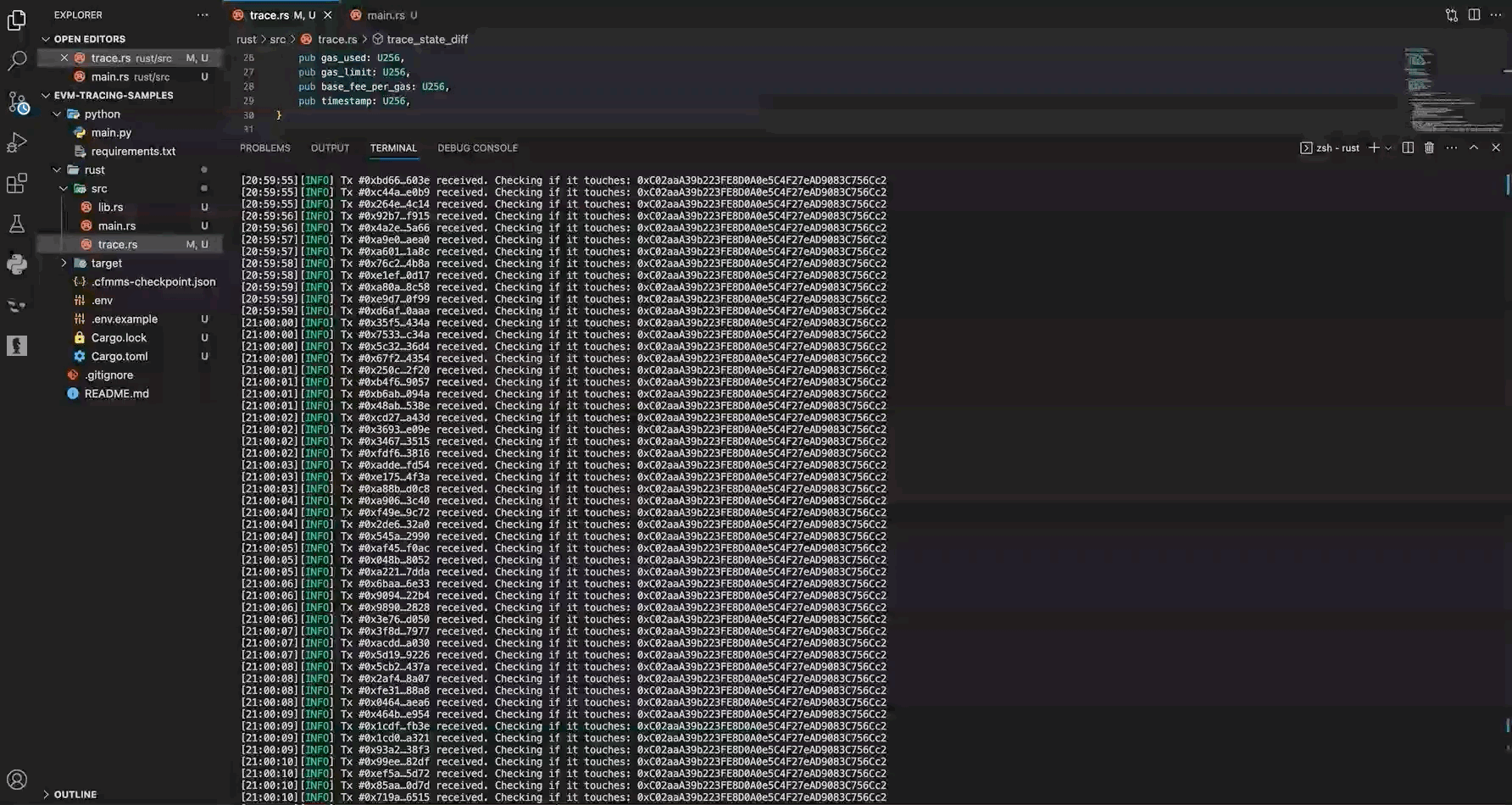
Task: Split the terminal panel
Action: pos(1408,147)
